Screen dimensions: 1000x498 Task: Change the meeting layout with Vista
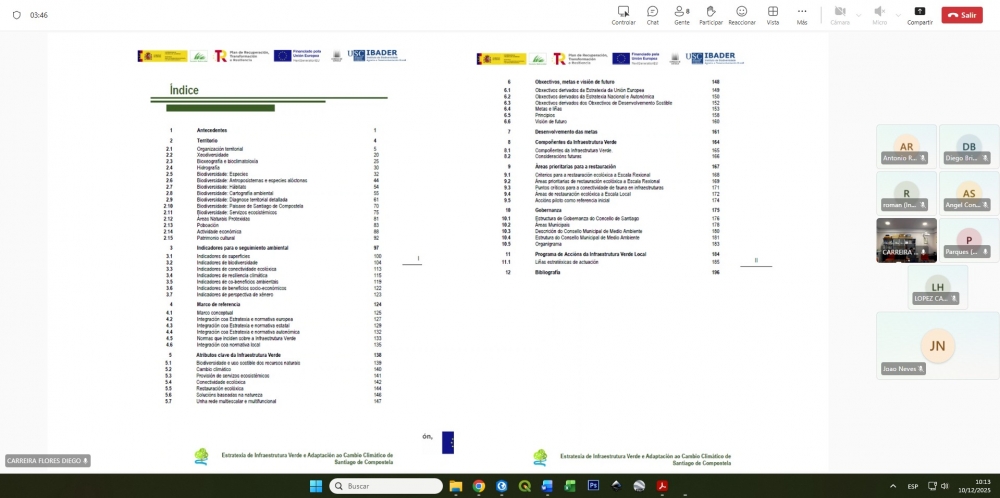[x=773, y=14]
